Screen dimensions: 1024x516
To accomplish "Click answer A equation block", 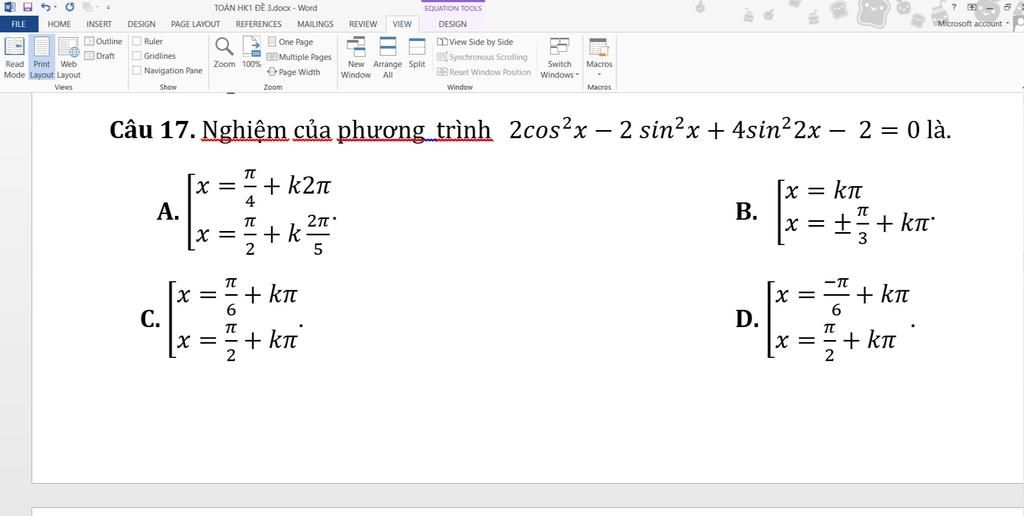I will (x=262, y=212).
